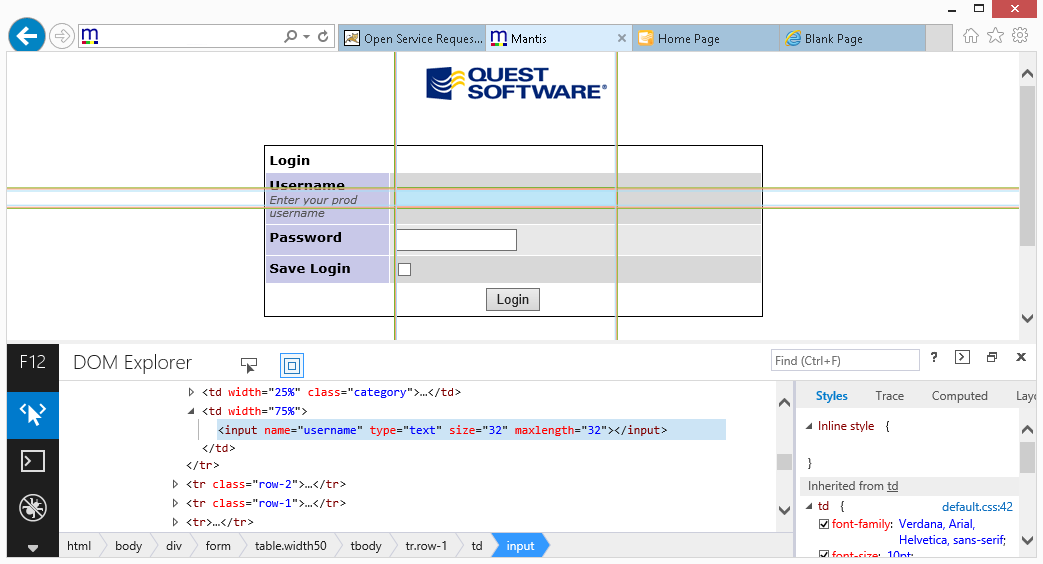Viewport: 1043px width, 564px height.
Task: Click the Quest Software logo
Action: pyautogui.click(x=516, y=83)
